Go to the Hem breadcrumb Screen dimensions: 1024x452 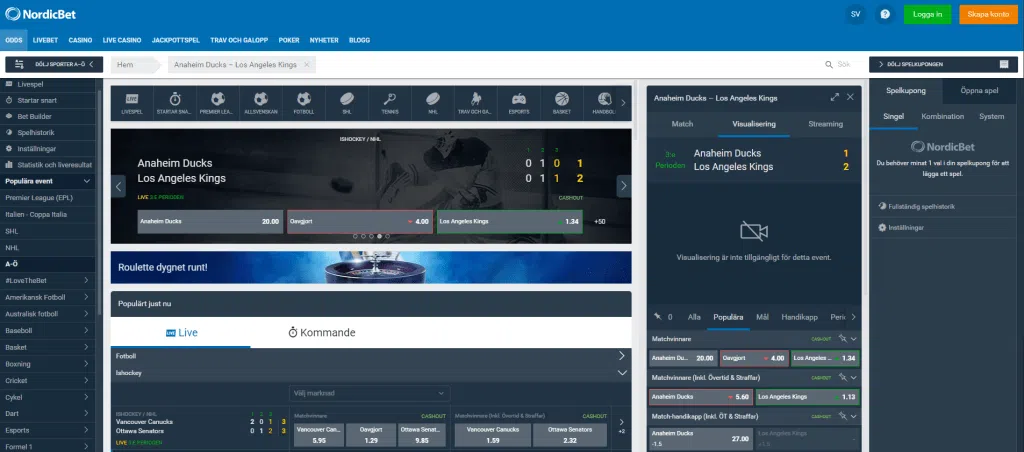(125, 65)
